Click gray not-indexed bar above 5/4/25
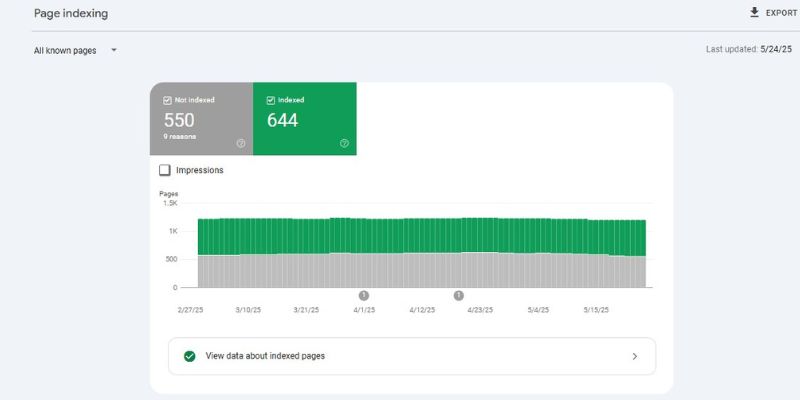 (x=537, y=270)
